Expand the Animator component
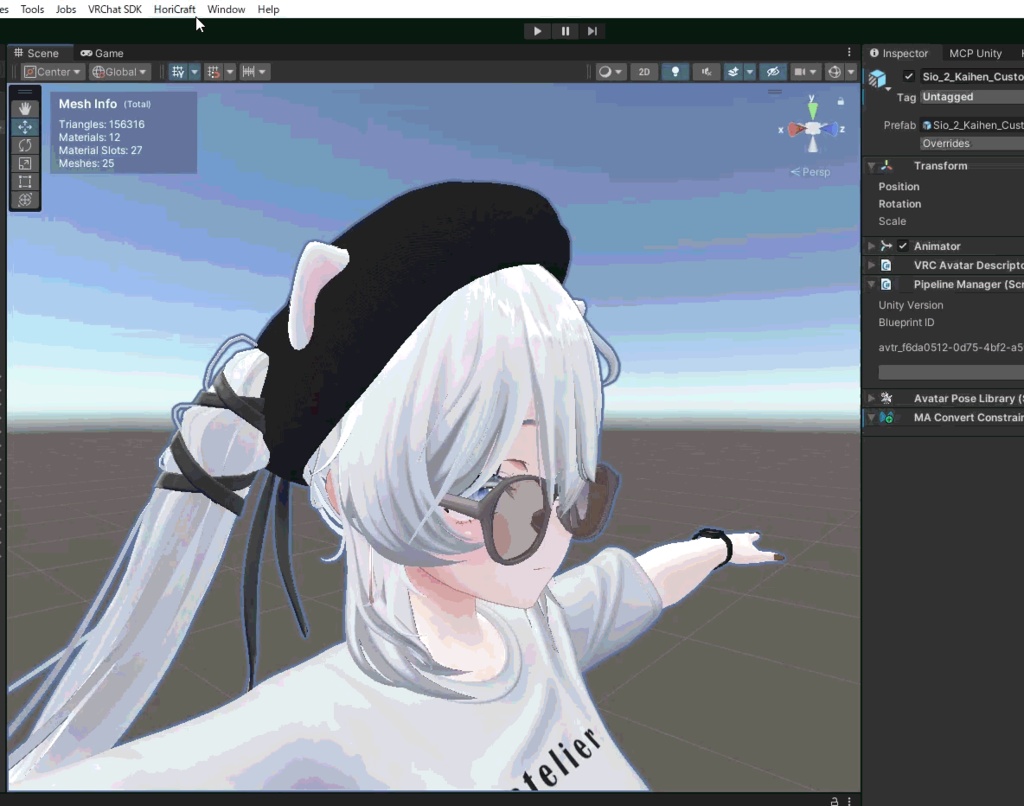 coord(871,246)
